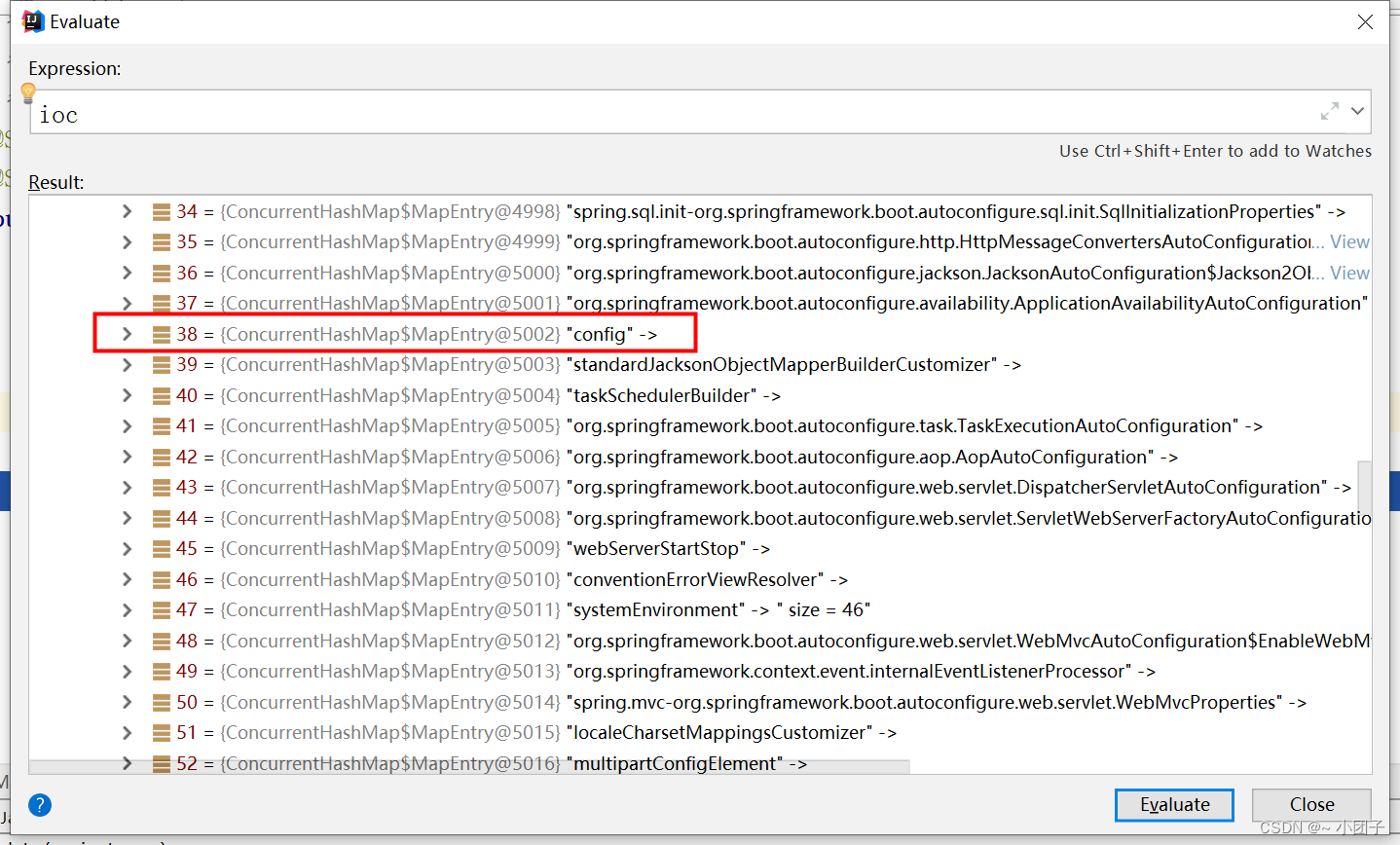Expand entry 34 spring.sql.init row
This screenshot has width=1400, height=845.
point(127,211)
